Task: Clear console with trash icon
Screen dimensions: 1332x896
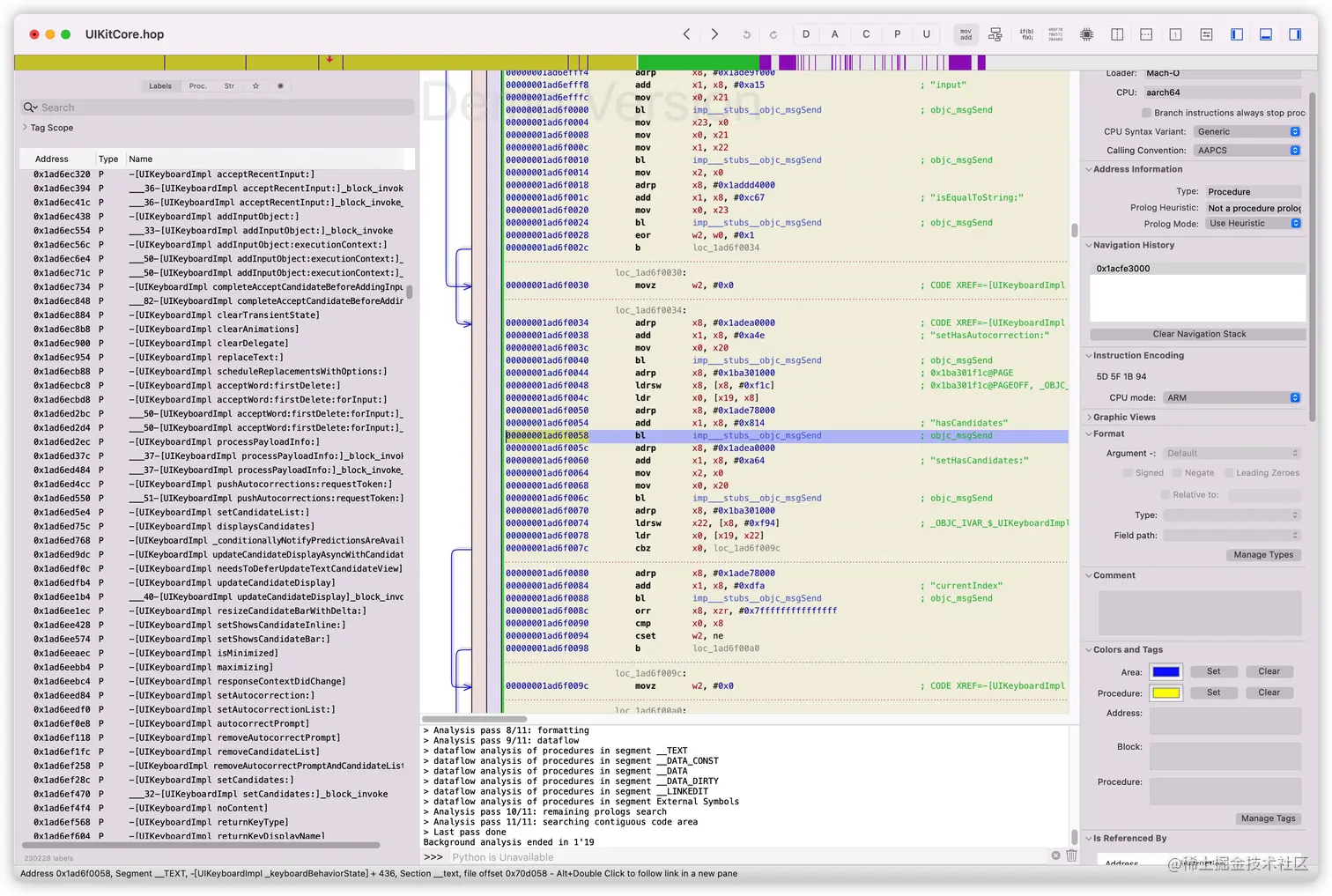Action: (x=1071, y=855)
